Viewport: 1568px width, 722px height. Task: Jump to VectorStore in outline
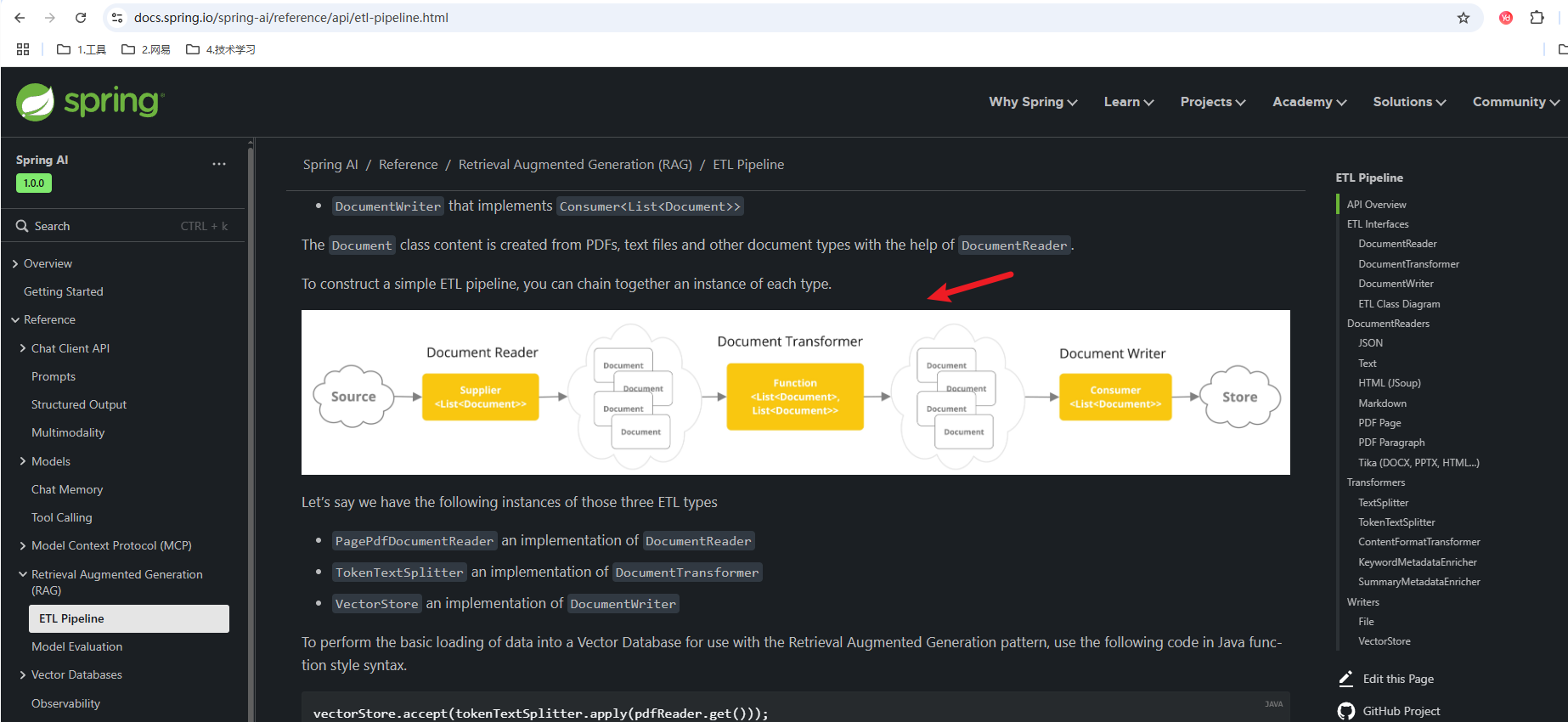[x=1384, y=641]
